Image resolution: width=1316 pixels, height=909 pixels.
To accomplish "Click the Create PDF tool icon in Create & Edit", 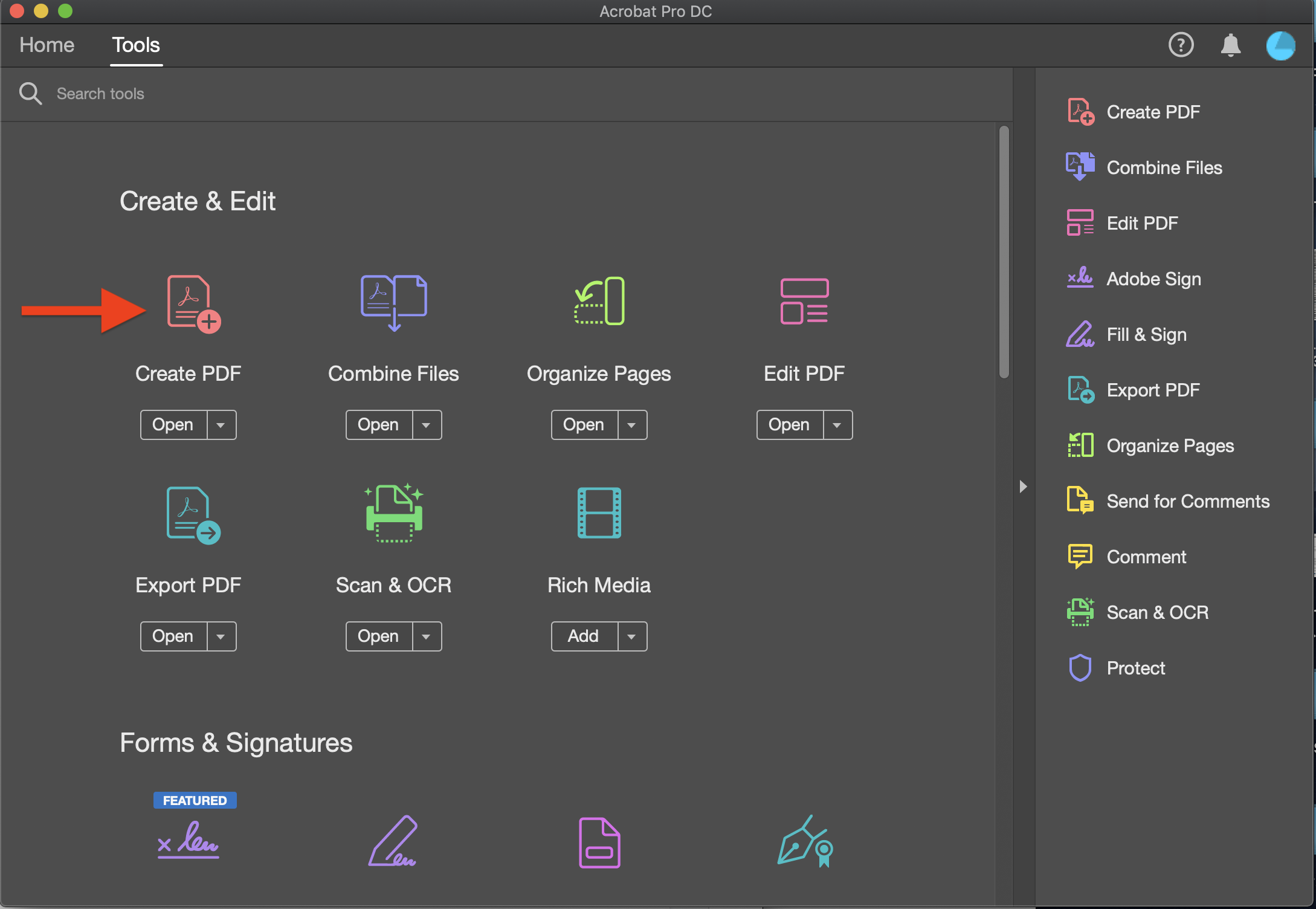I will coord(193,303).
